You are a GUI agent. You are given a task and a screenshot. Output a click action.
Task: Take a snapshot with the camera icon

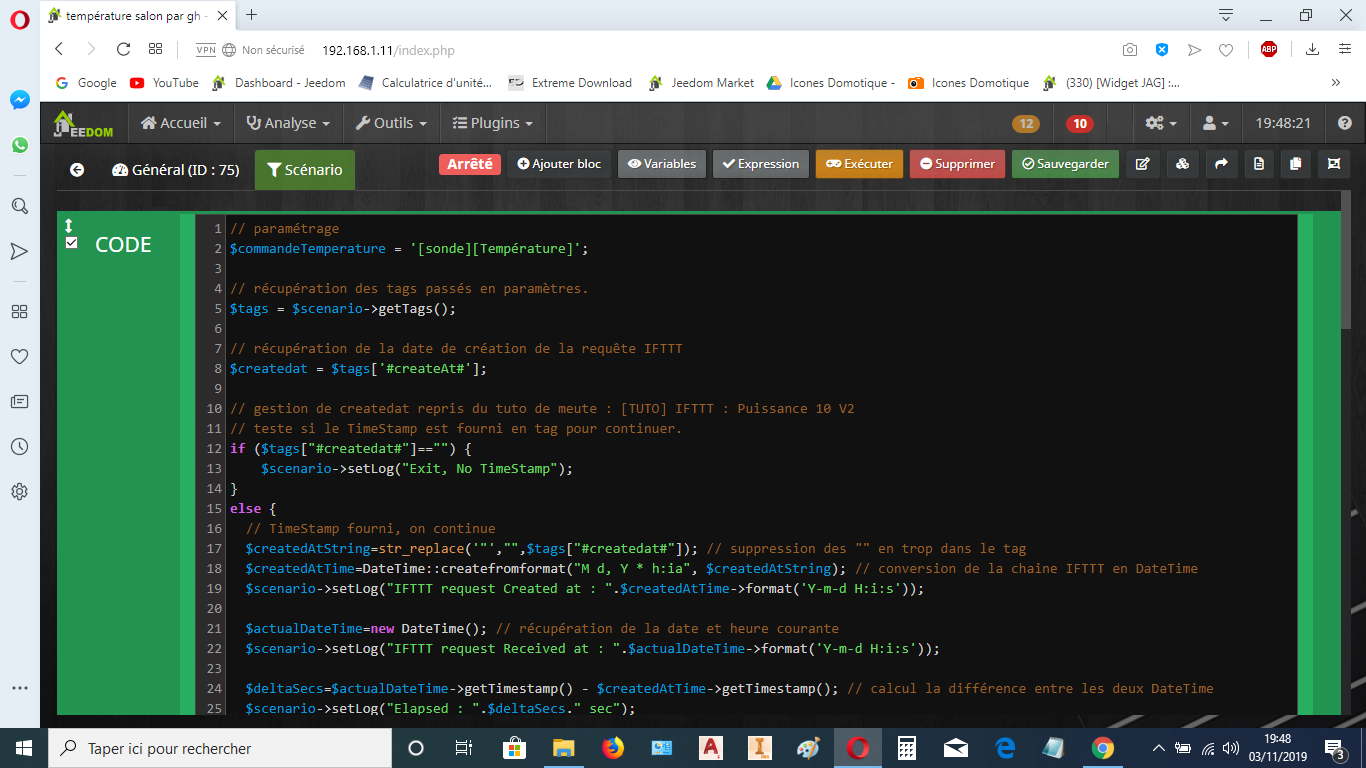1129,49
